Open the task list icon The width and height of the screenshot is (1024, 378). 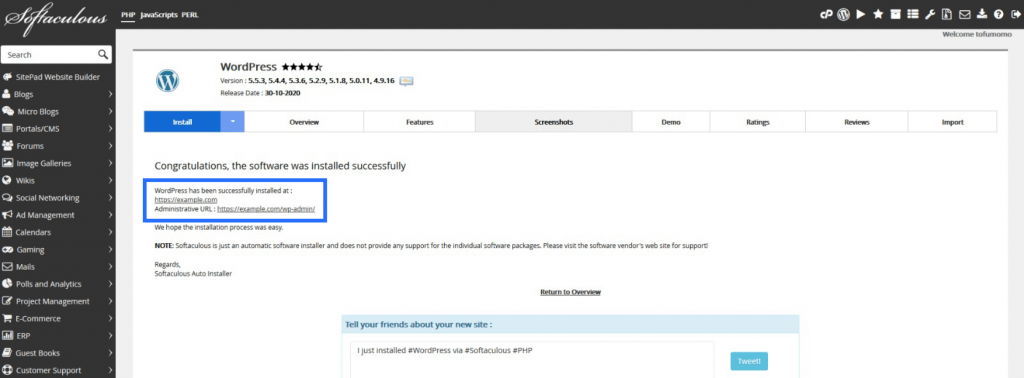pyautogui.click(x=913, y=14)
